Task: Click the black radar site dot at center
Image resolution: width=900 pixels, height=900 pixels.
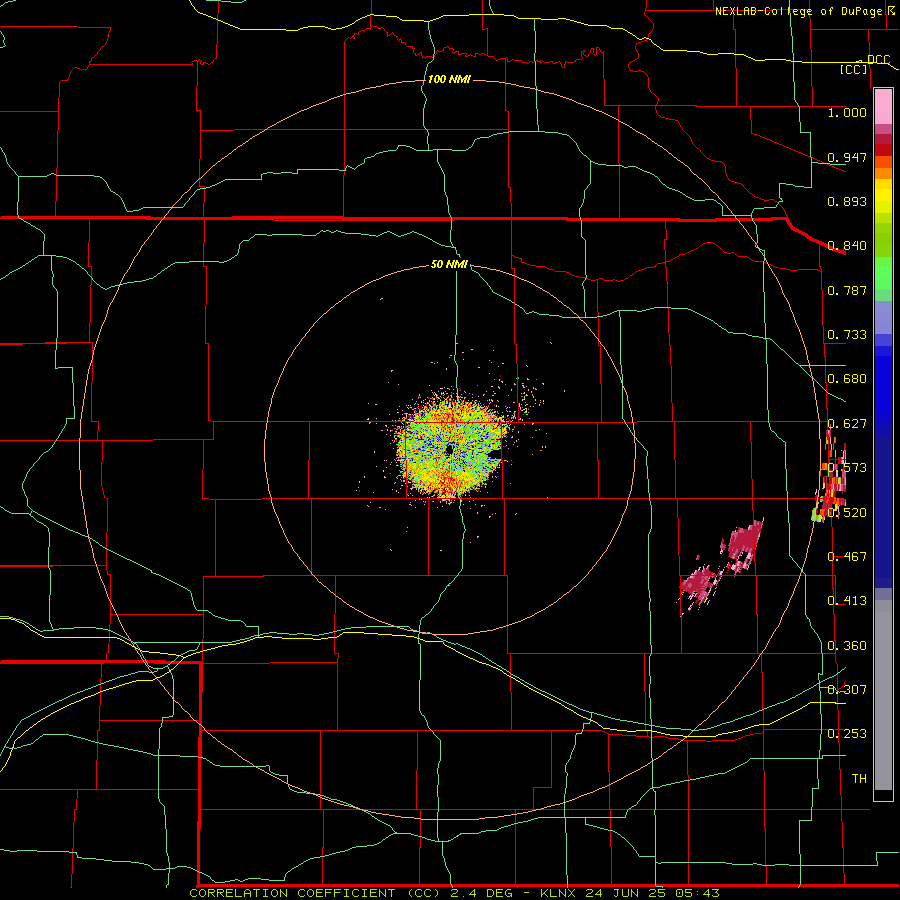Action: pyautogui.click(x=449, y=450)
